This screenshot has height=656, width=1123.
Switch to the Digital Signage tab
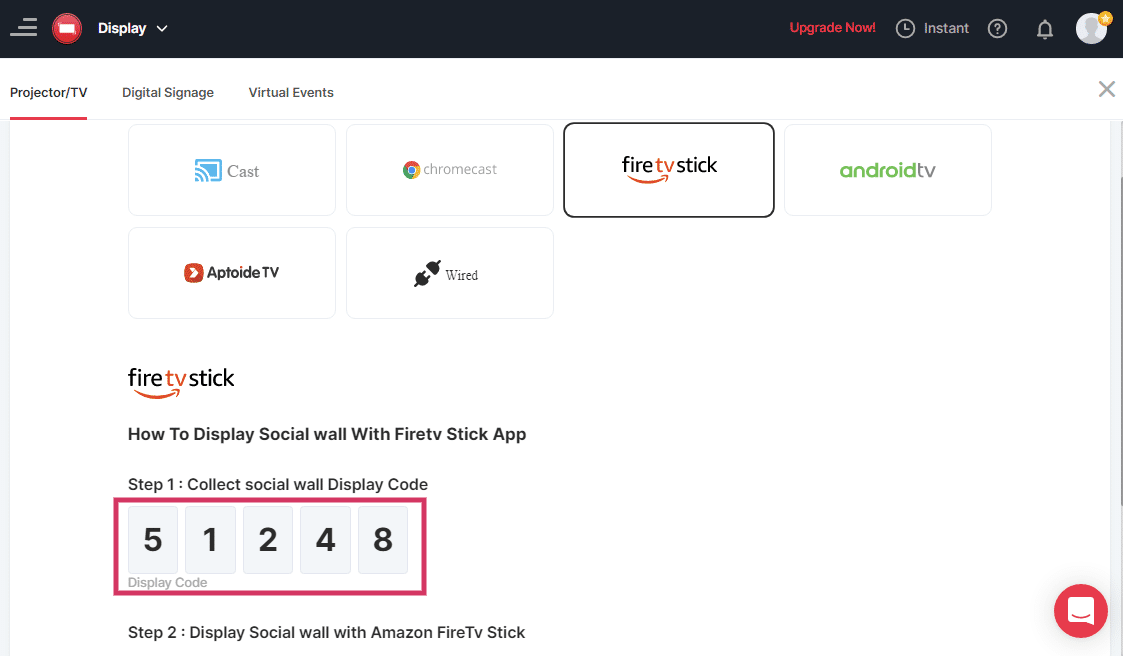point(168,92)
